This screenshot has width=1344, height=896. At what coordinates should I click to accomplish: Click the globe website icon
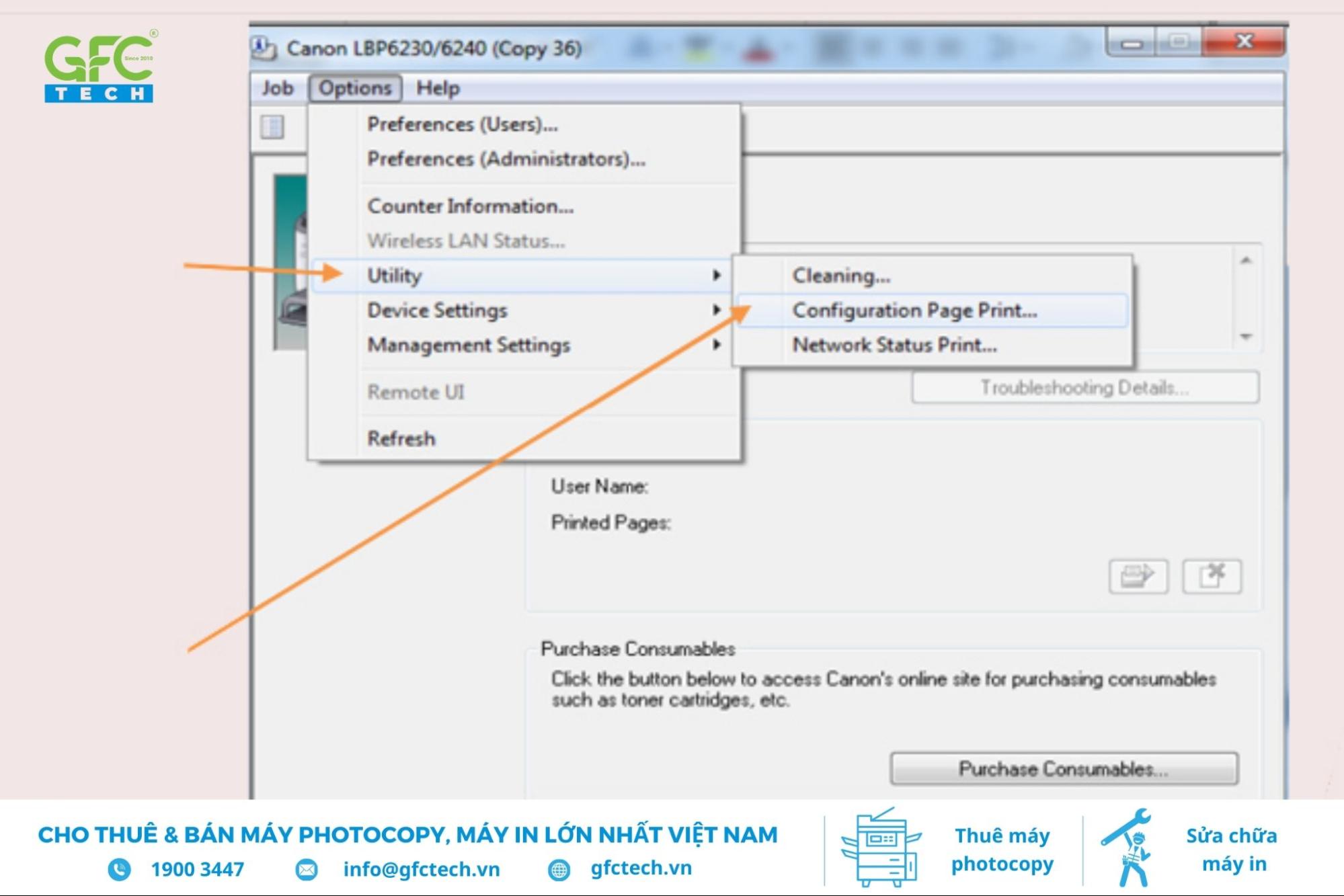coord(559,870)
